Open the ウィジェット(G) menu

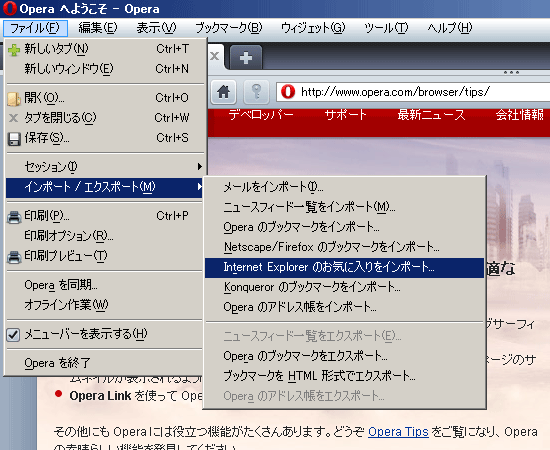313,28
